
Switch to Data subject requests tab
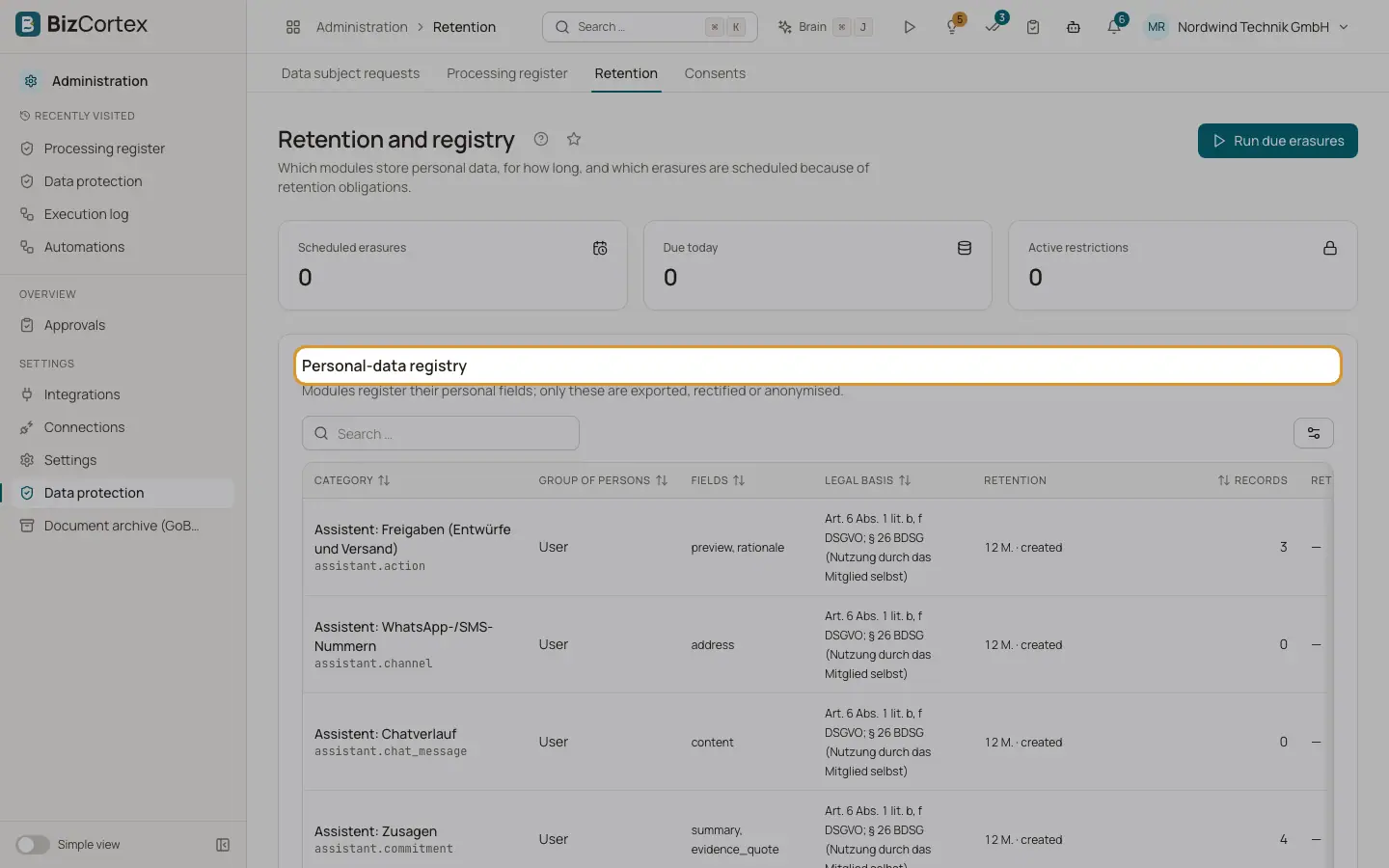pyautogui.click(x=350, y=73)
